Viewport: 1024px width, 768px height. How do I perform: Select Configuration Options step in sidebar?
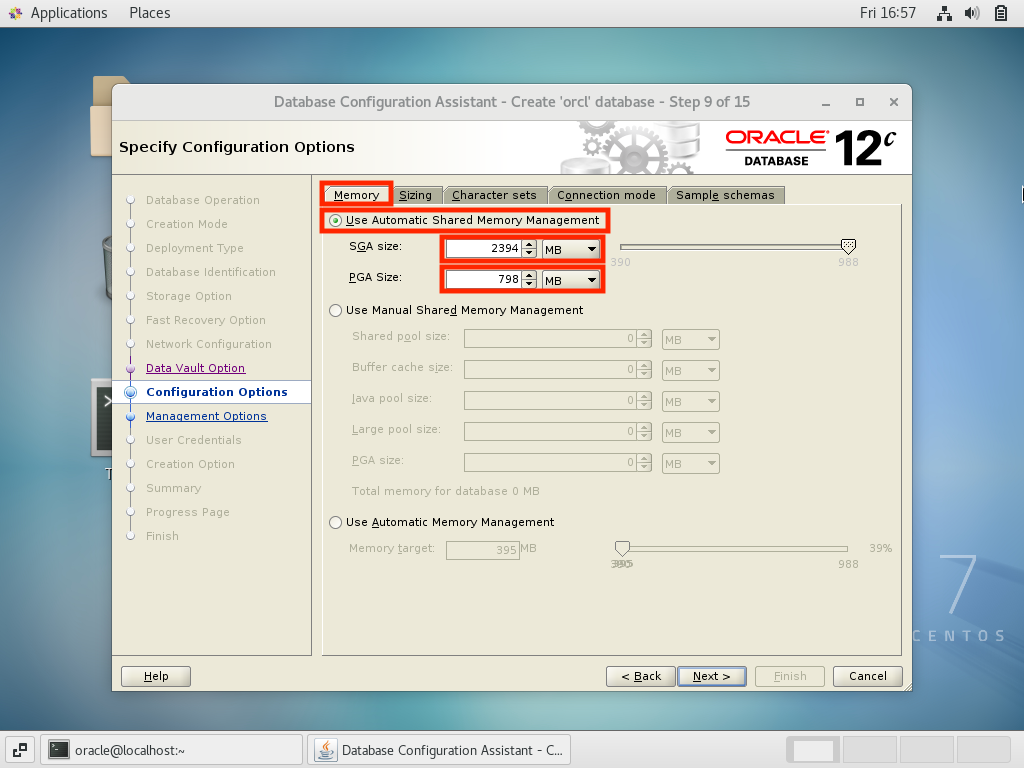coord(217,392)
